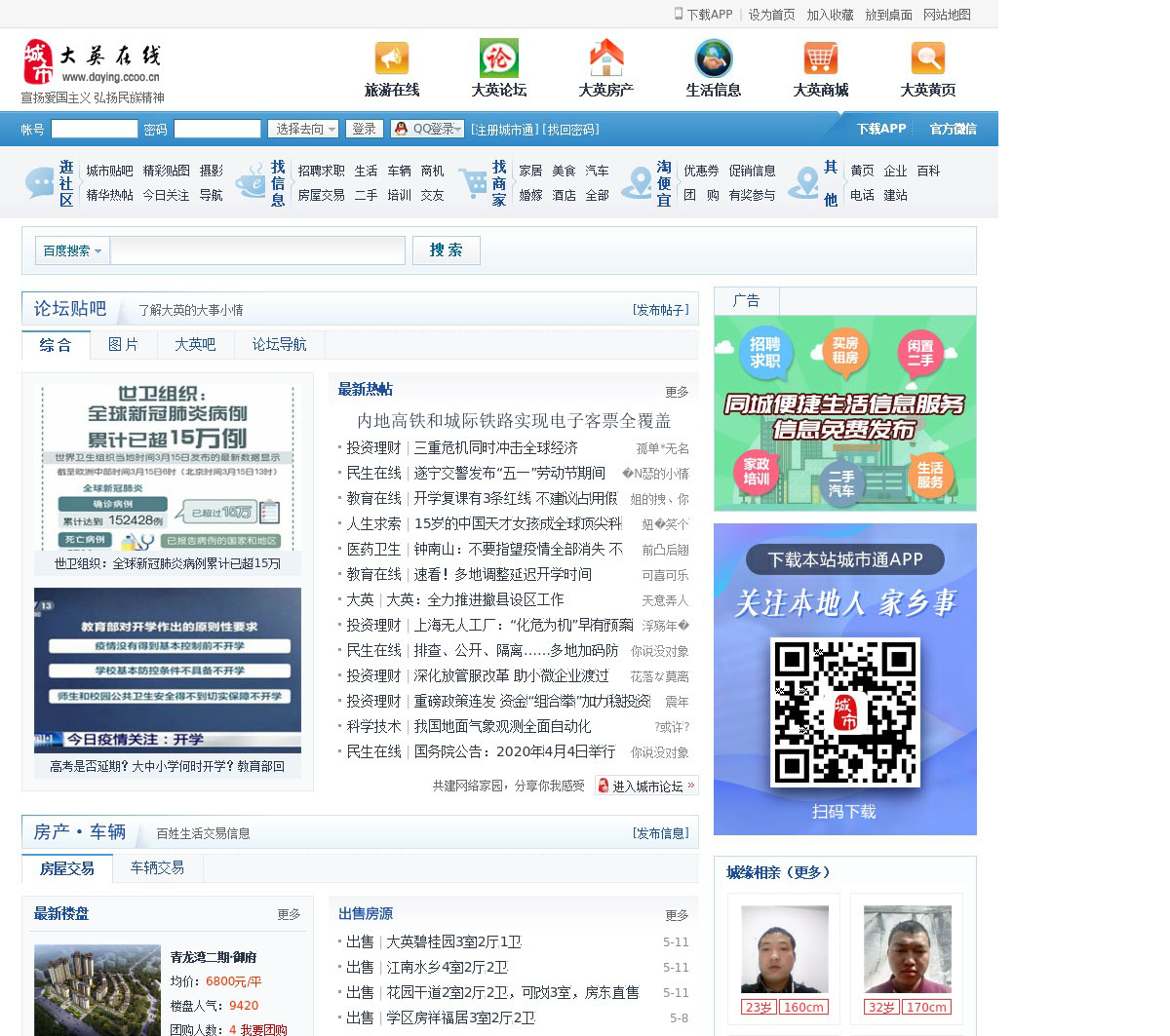Switch to the 综合 forum tab

(x=56, y=345)
